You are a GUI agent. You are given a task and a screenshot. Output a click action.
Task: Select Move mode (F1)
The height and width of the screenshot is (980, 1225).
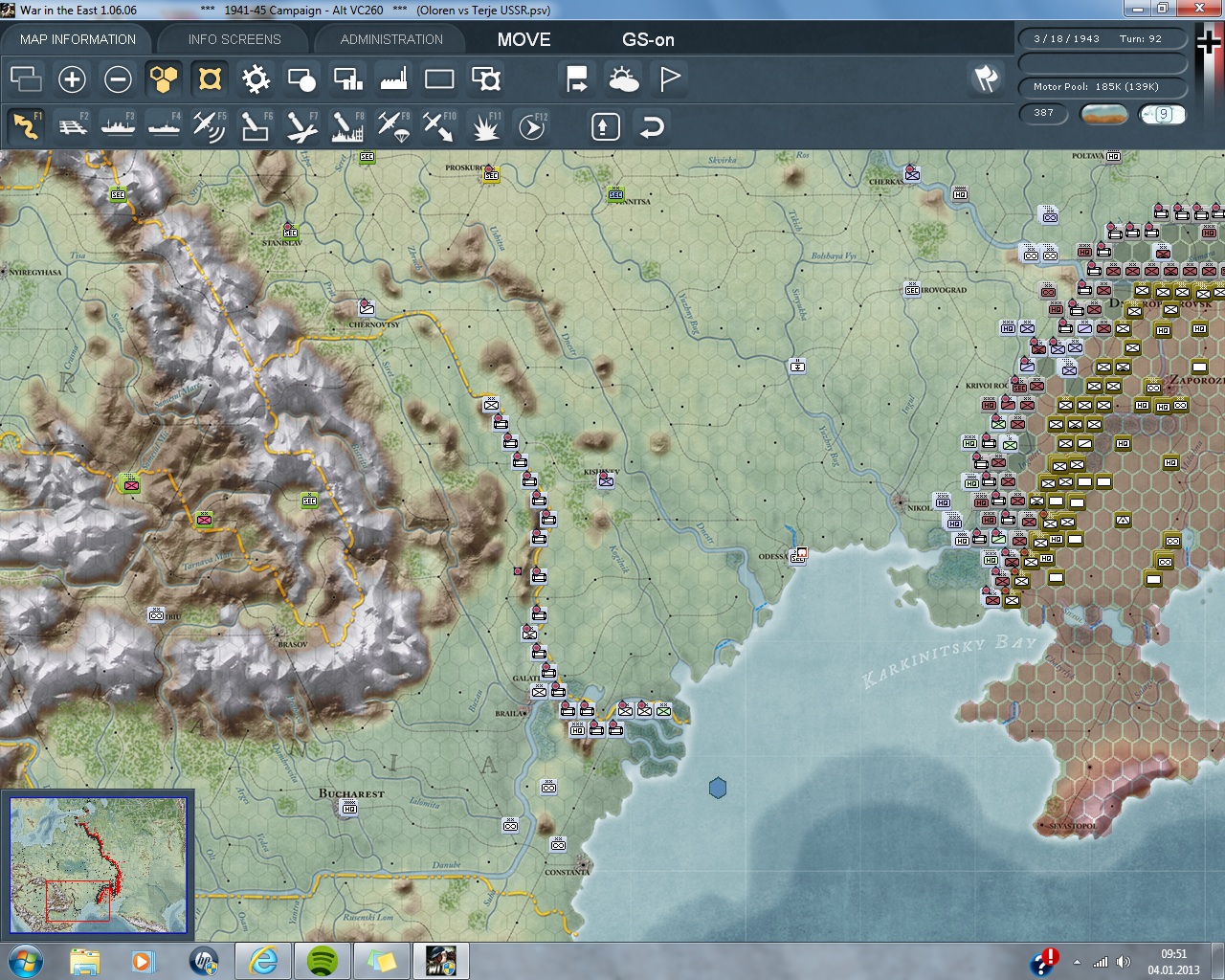pos(26,126)
